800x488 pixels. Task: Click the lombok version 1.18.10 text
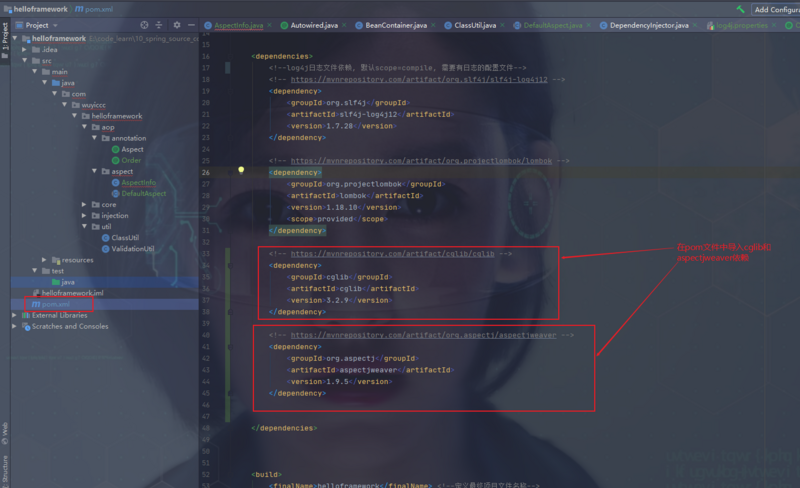click(342, 207)
